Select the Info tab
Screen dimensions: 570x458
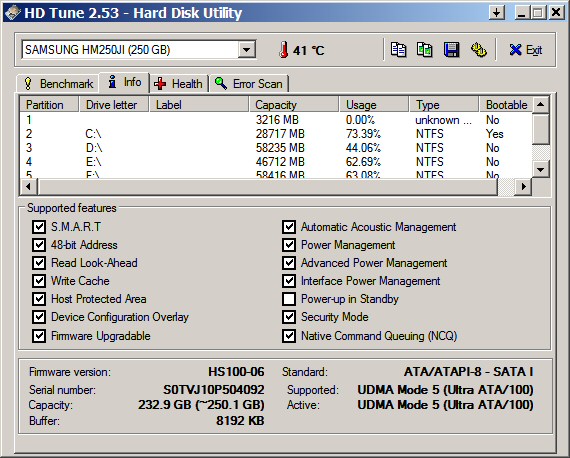coord(124,82)
